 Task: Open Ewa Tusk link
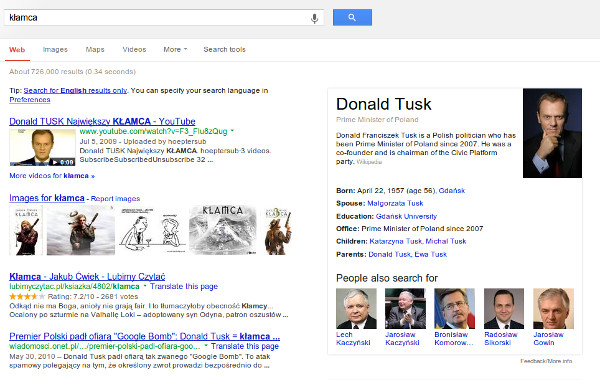point(430,254)
